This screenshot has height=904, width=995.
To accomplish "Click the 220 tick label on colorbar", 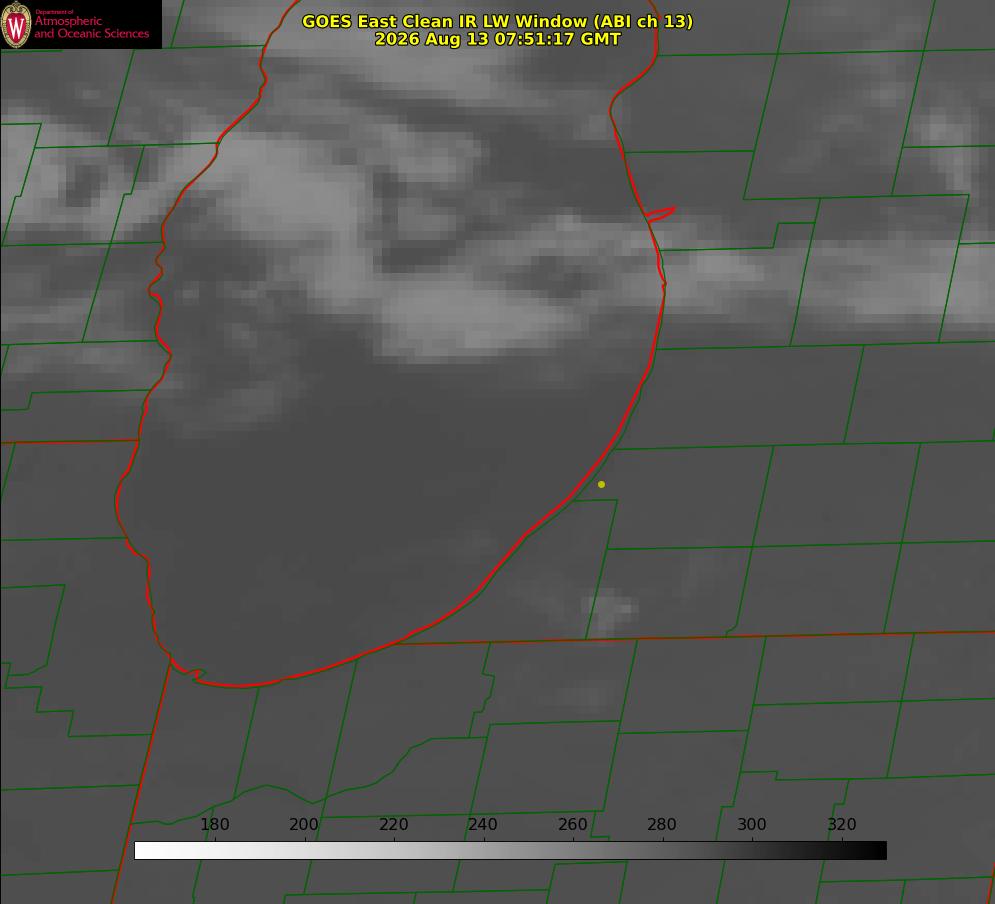I will [x=393, y=824].
